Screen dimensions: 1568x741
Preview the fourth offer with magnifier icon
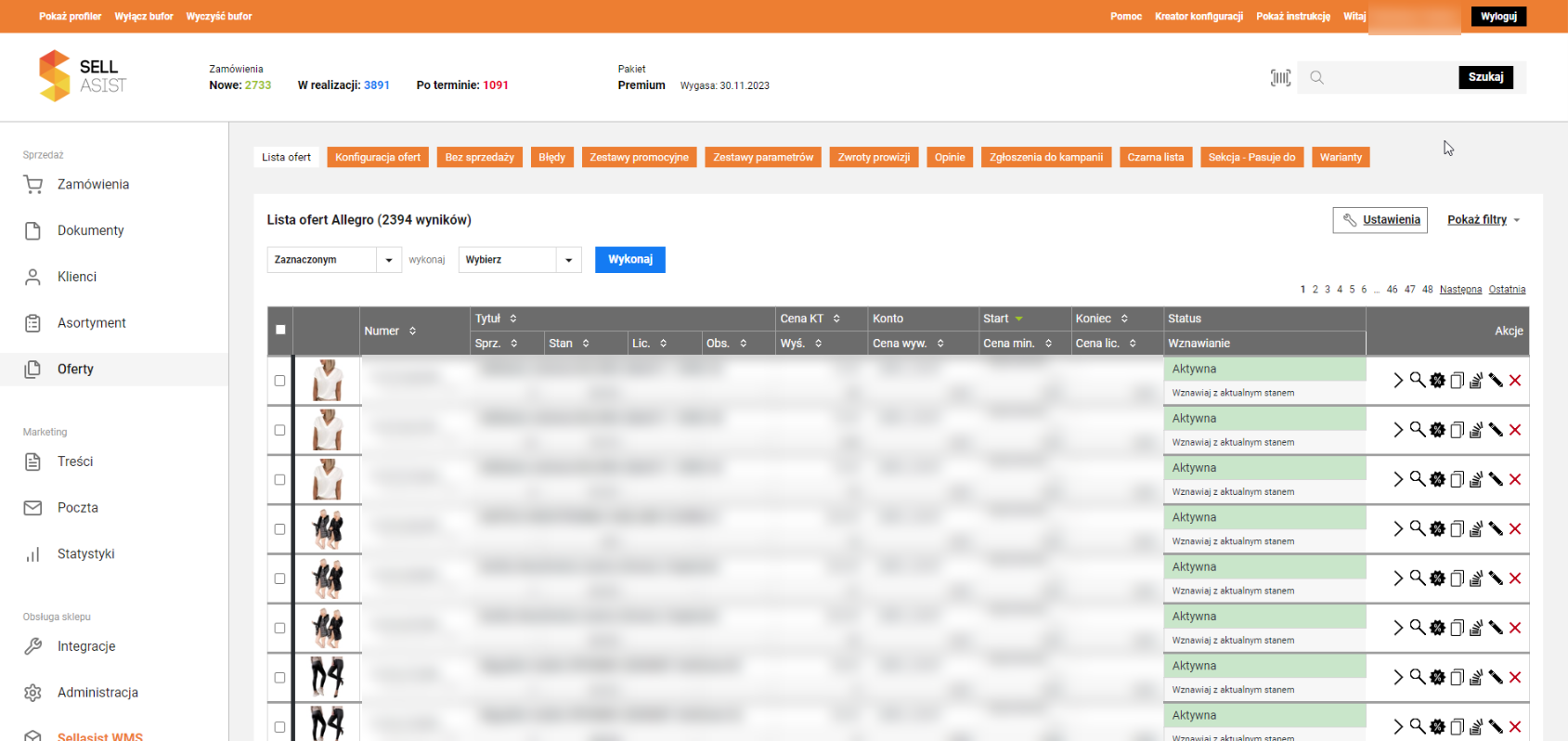[x=1418, y=528]
